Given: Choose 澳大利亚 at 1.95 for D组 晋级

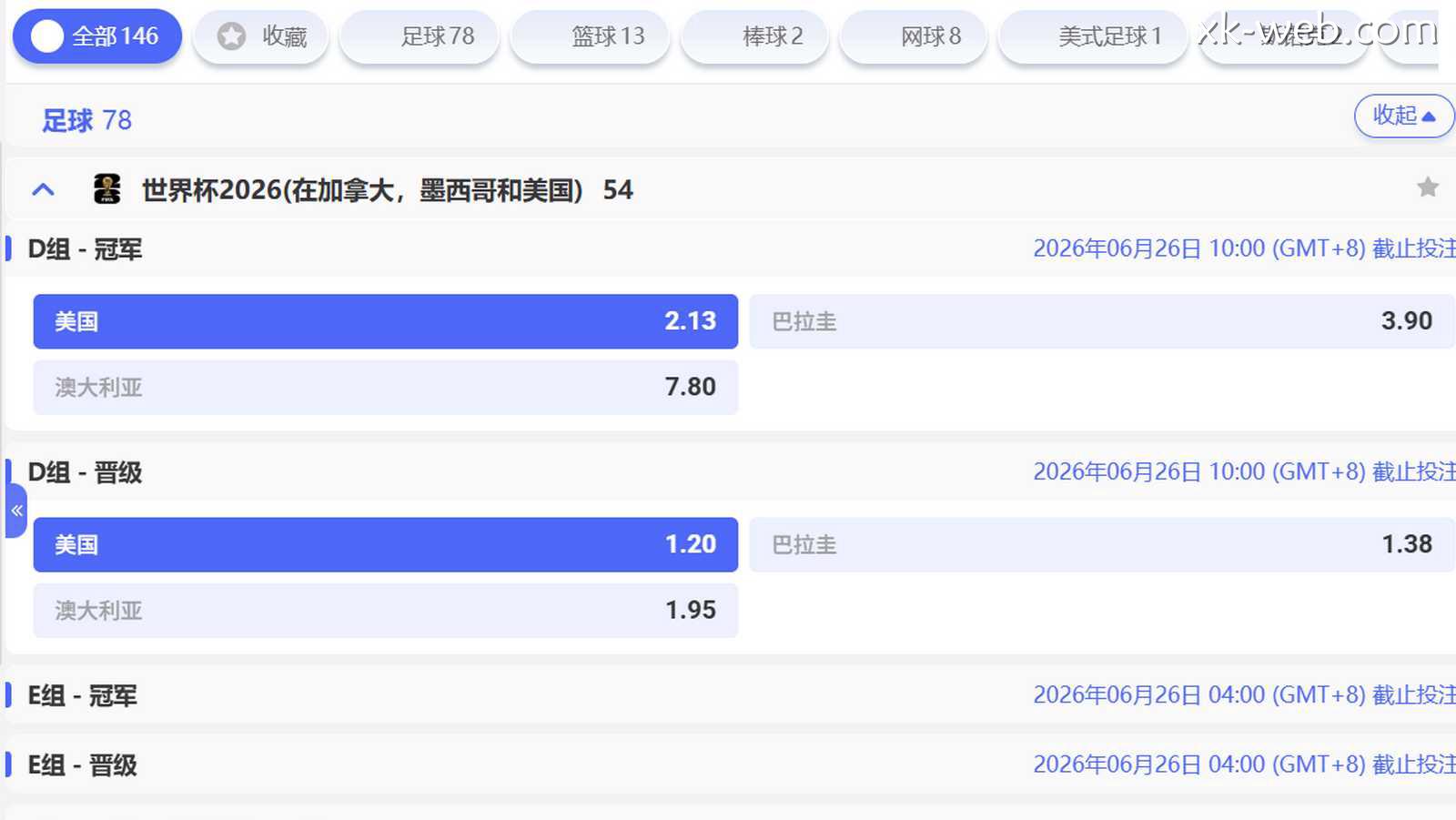Looking at the screenshot, I should (385, 611).
